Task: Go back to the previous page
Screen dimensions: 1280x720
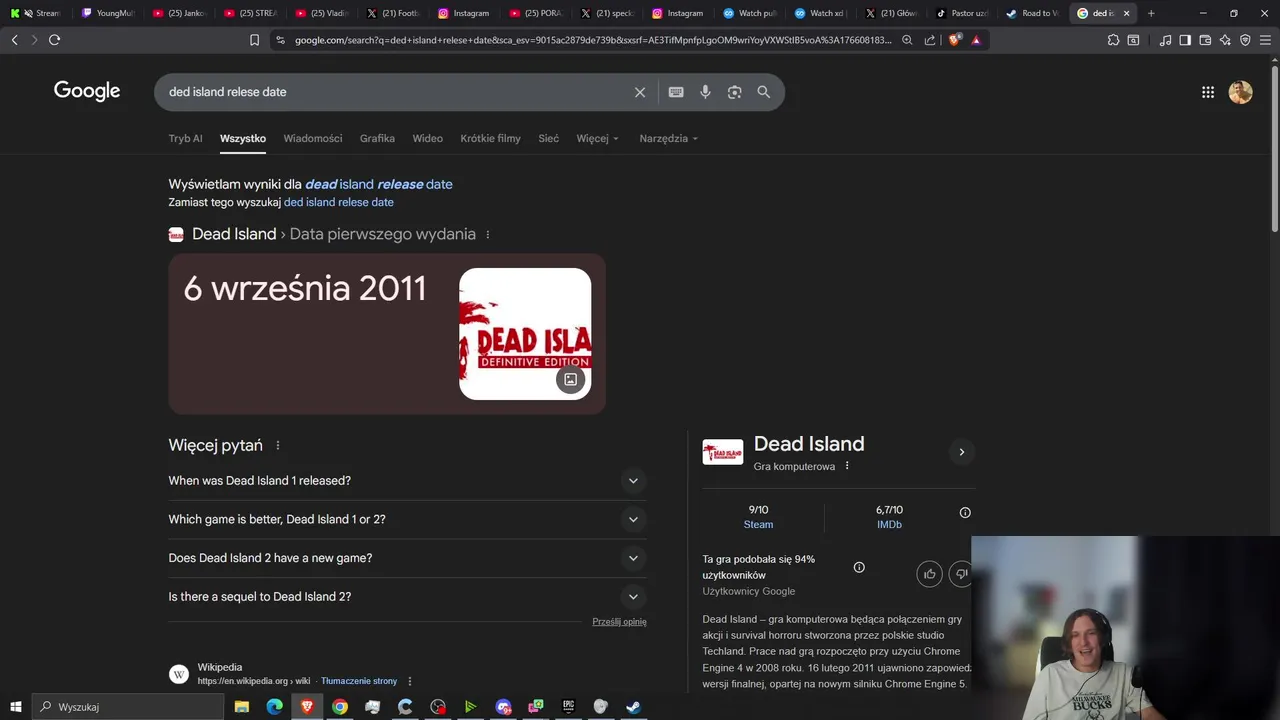Action: 14,40
